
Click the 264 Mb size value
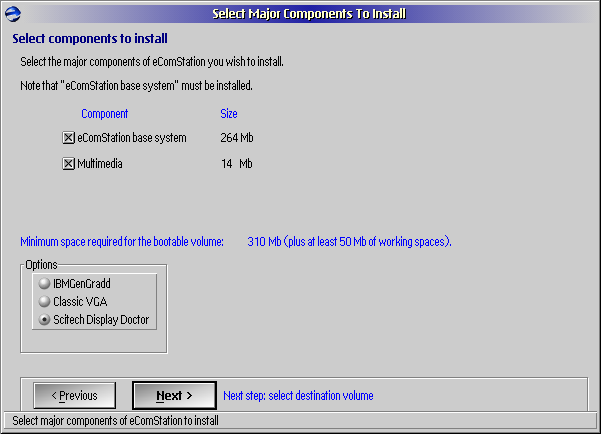coord(237,138)
